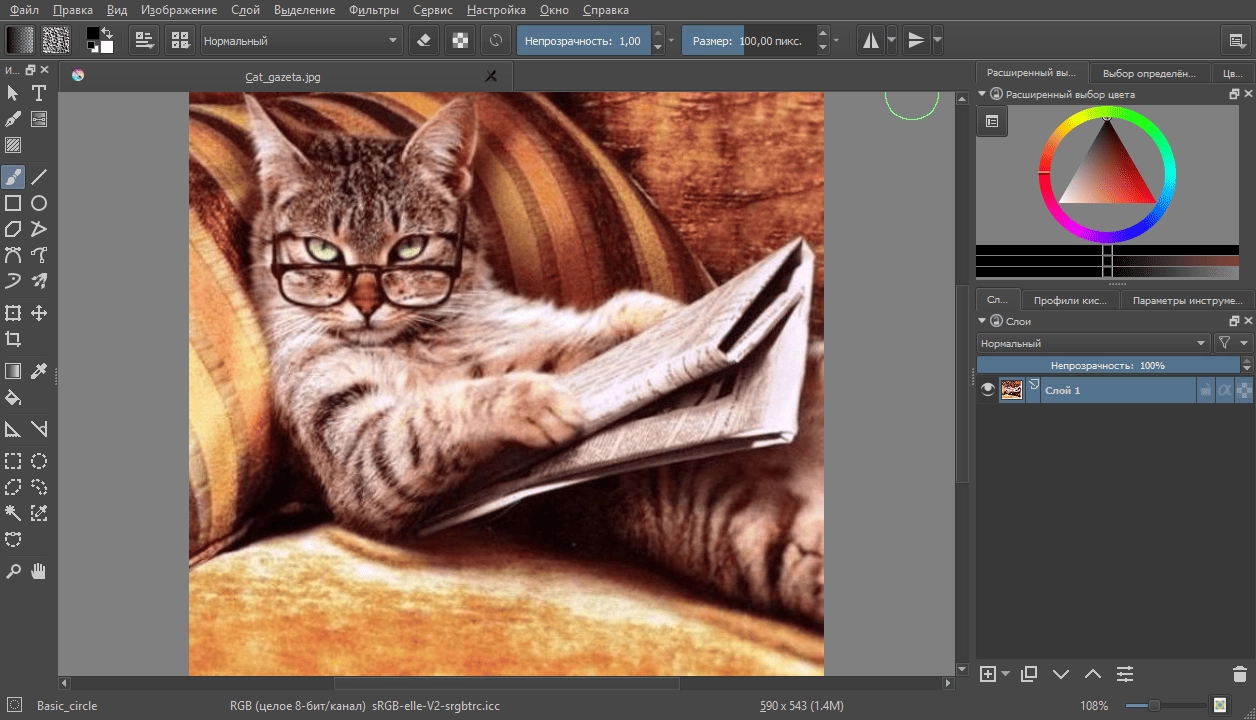The image size is (1256, 720).
Task: Expand dropdown arrow next to Непрозрачность slider
Action: point(671,41)
